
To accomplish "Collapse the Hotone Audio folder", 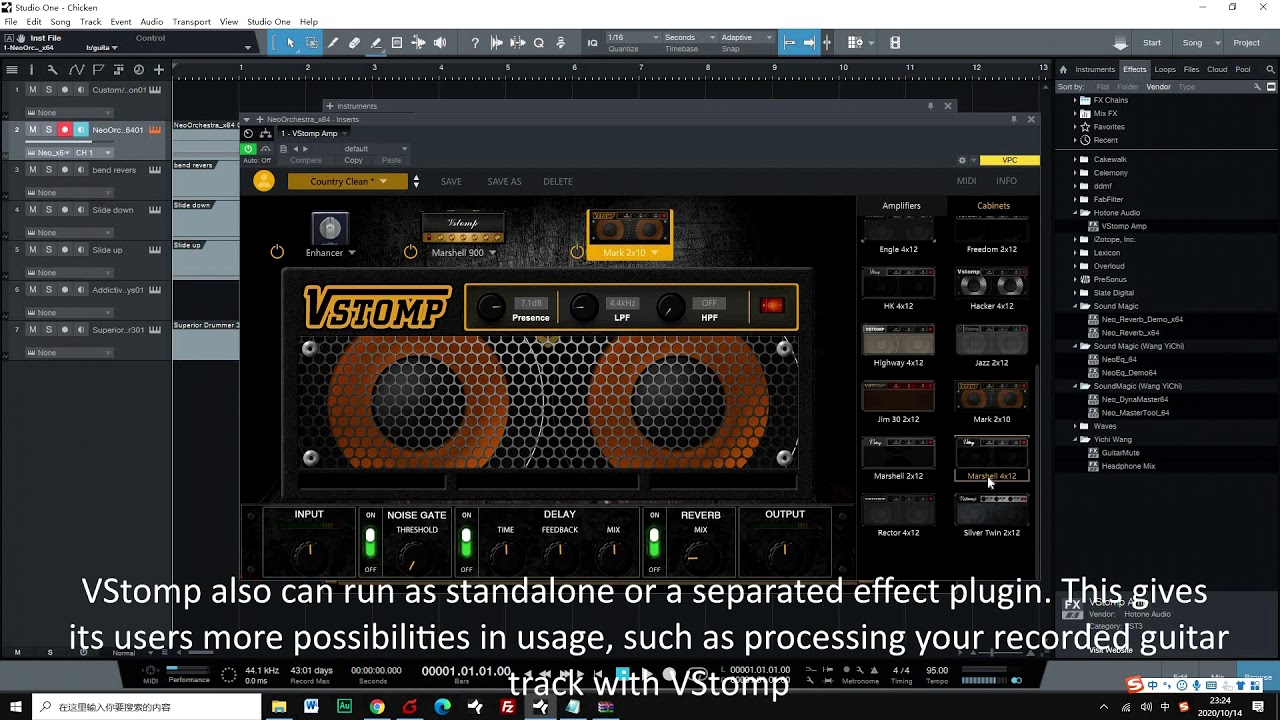I will point(1075,213).
